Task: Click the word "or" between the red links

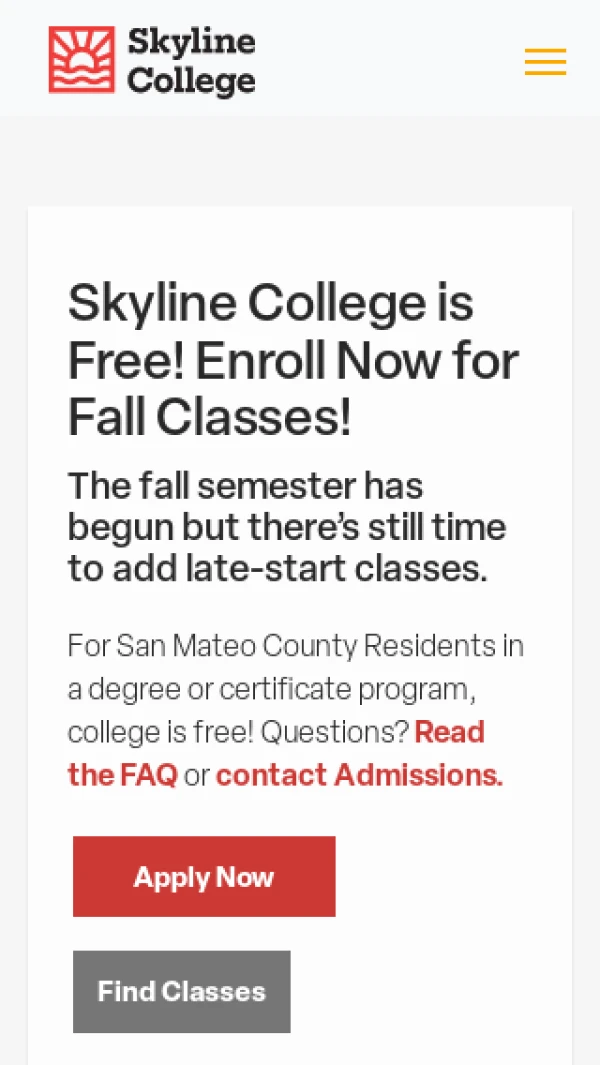Action: click(197, 776)
